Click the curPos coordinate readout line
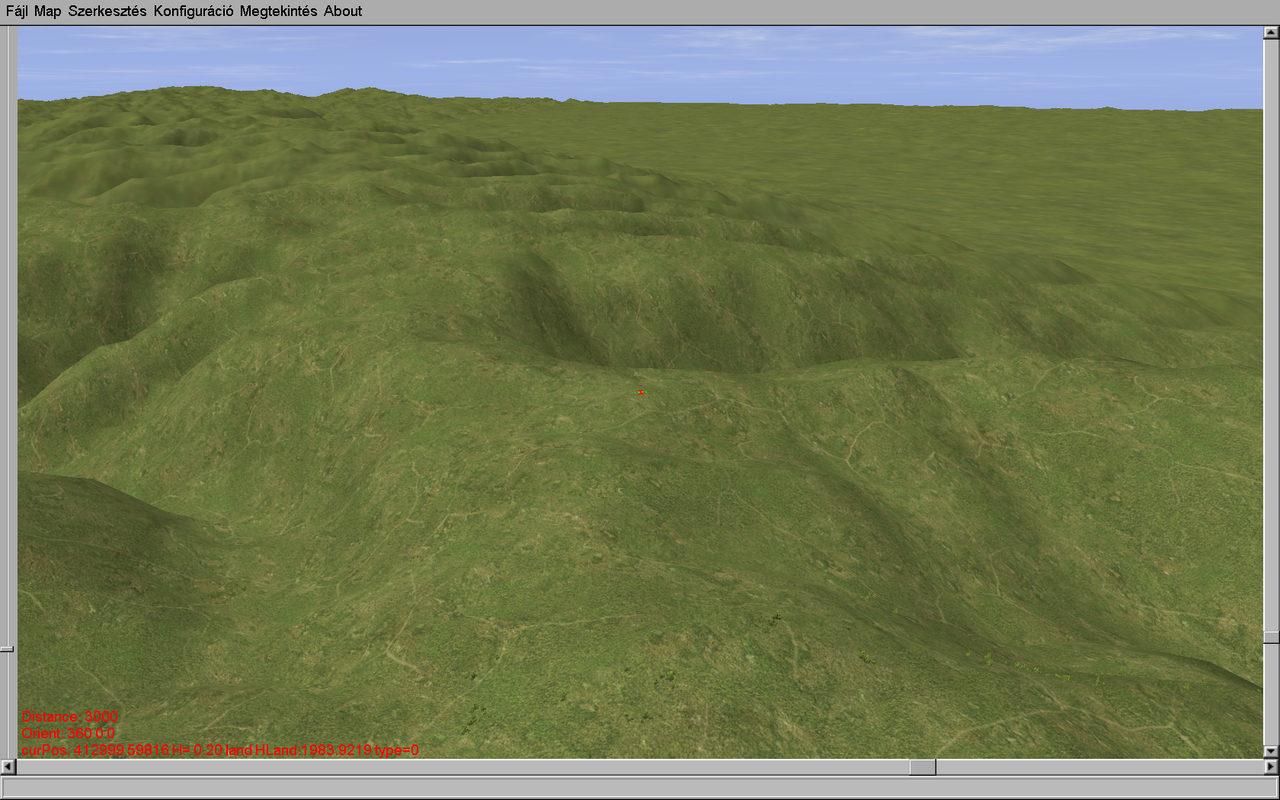 (x=220, y=750)
